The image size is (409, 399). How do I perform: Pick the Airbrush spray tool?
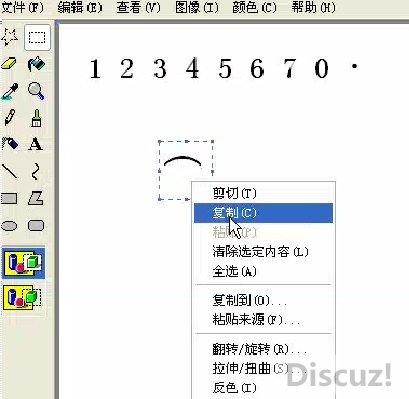tap(9, 144)
